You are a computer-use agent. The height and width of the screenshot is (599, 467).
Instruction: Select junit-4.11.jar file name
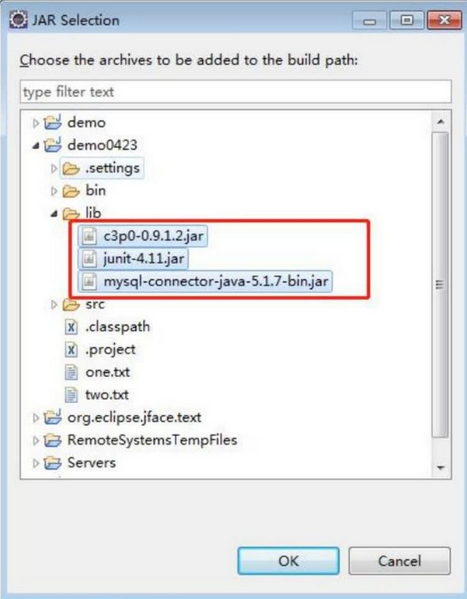pyautogui.click(x=144, y=259)
